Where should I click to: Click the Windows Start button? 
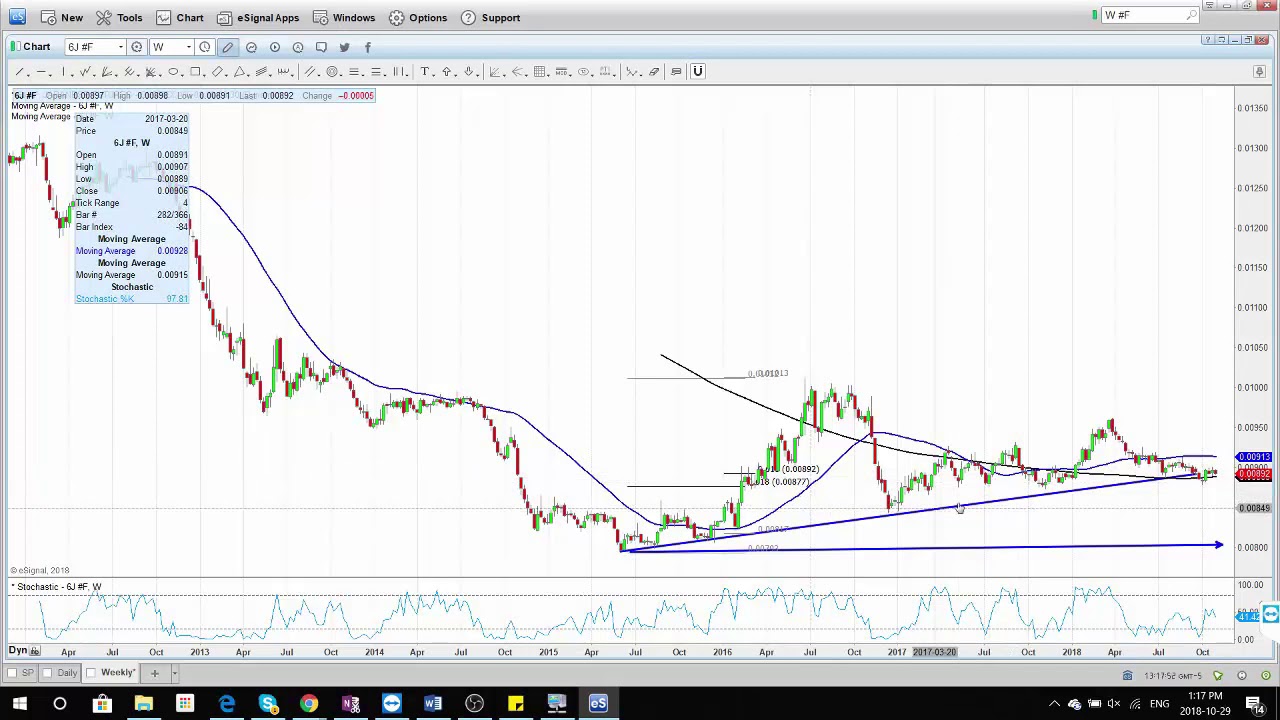[x=19, y=704]
